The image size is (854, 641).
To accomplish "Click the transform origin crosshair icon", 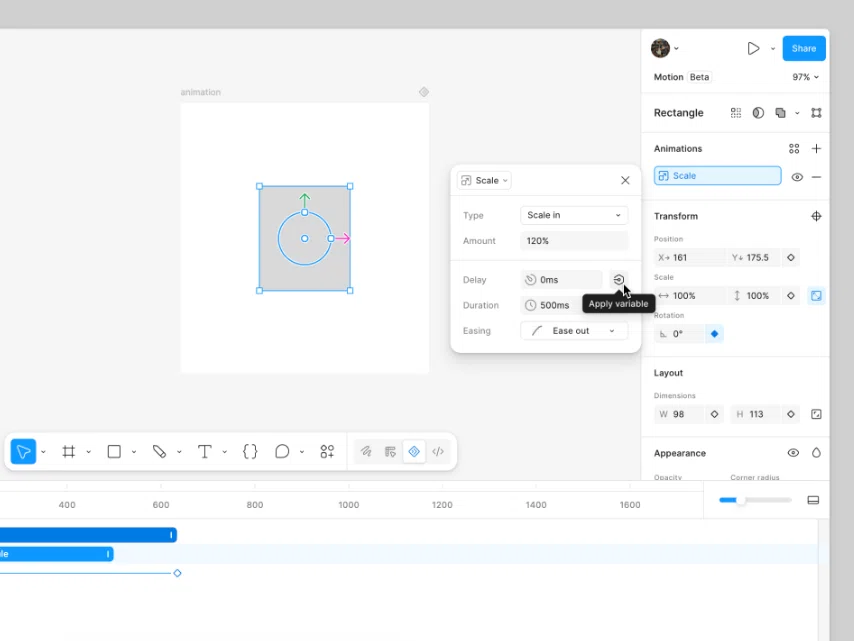I will pos(816,216).
